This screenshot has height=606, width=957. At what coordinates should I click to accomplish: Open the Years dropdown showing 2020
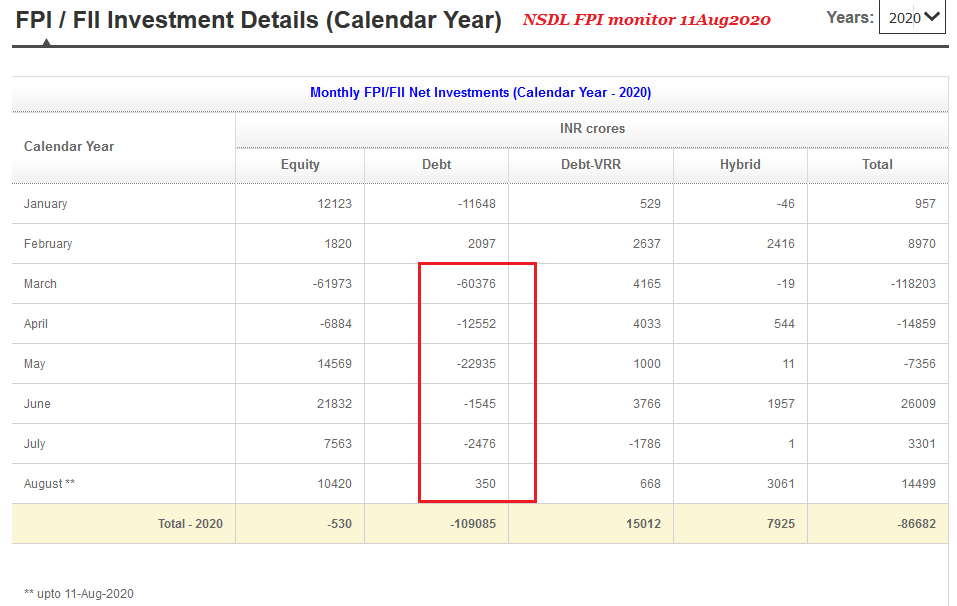(912, 17)
